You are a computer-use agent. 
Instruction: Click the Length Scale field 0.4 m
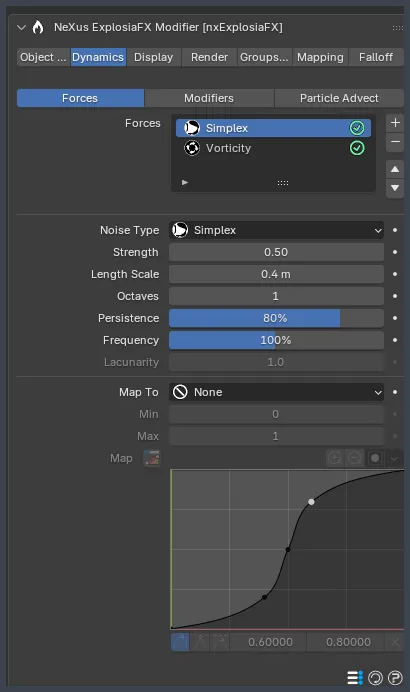(276, 275)
